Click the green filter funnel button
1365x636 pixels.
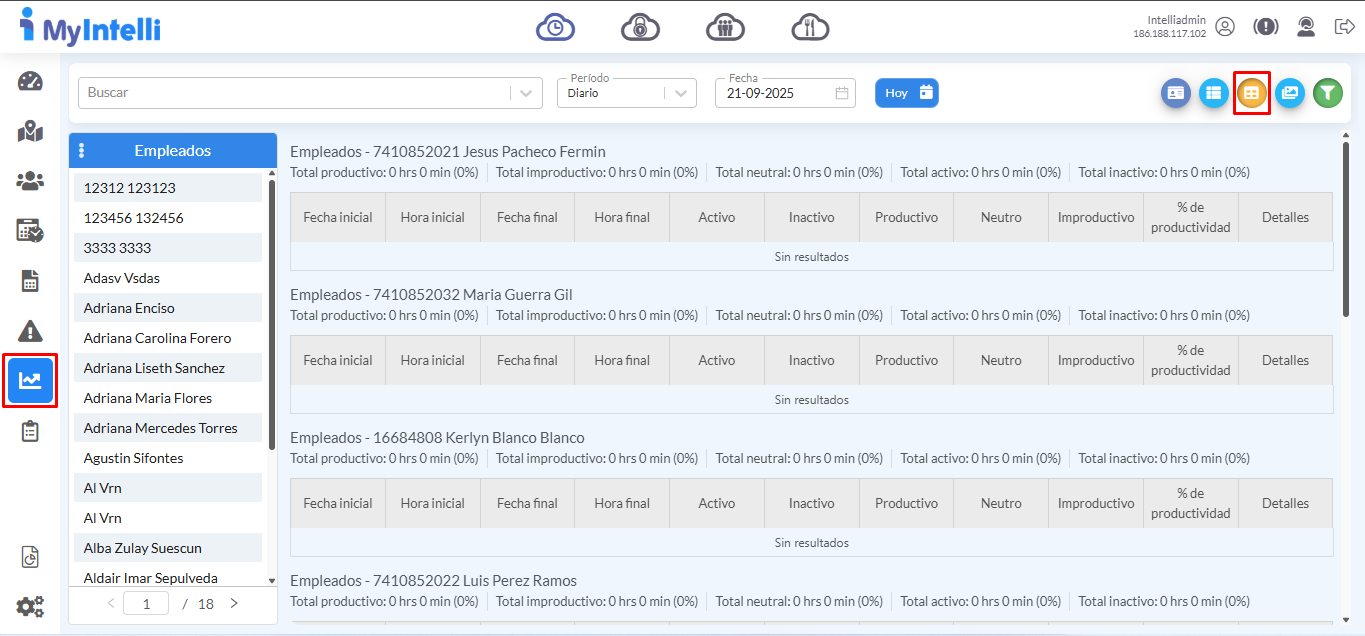[x=1327, y=93]
